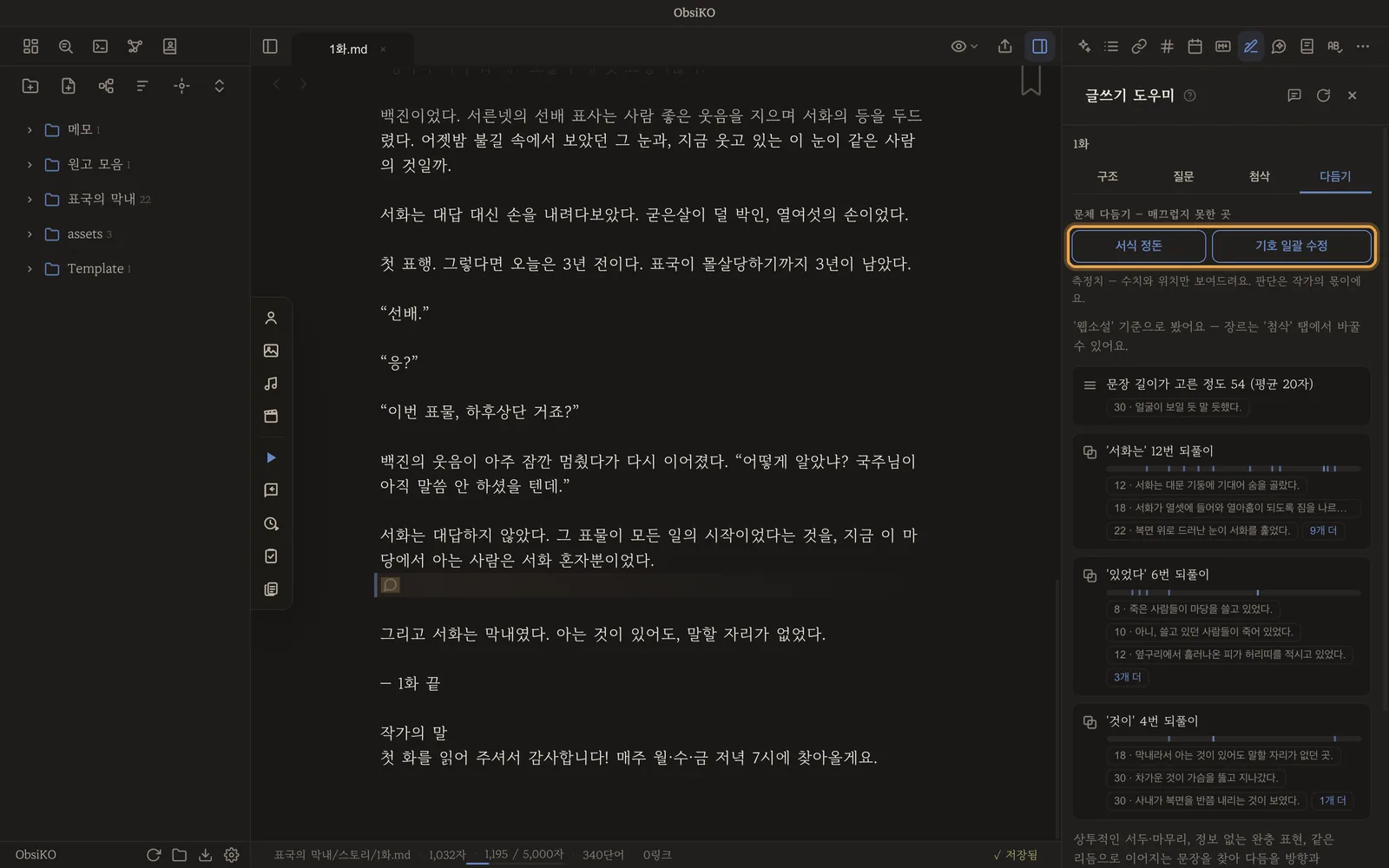Open the hashtag tags panel icon
1389x868 pixels.
[1167, 47]
